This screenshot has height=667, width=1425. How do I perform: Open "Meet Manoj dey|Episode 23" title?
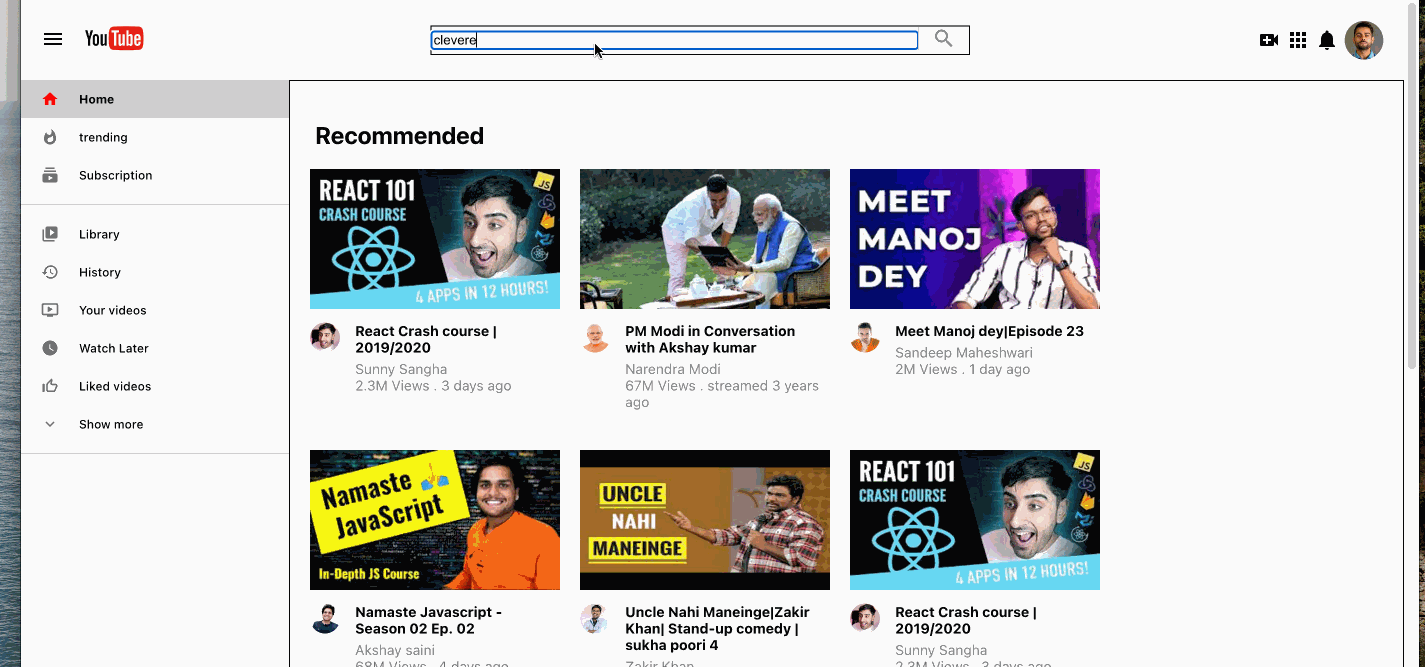(989, 331)
